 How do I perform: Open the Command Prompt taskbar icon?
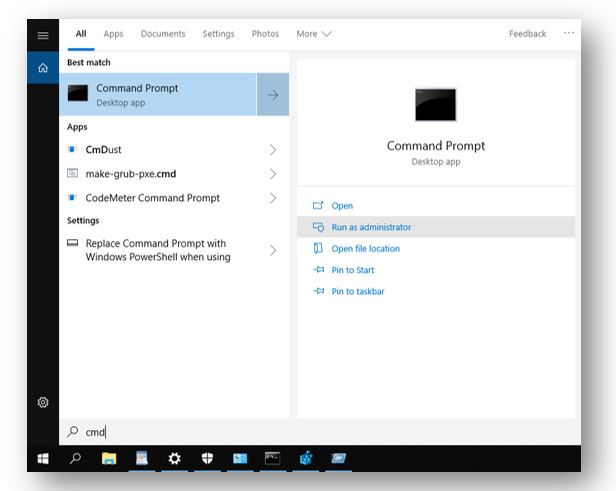tap(272, 458)
